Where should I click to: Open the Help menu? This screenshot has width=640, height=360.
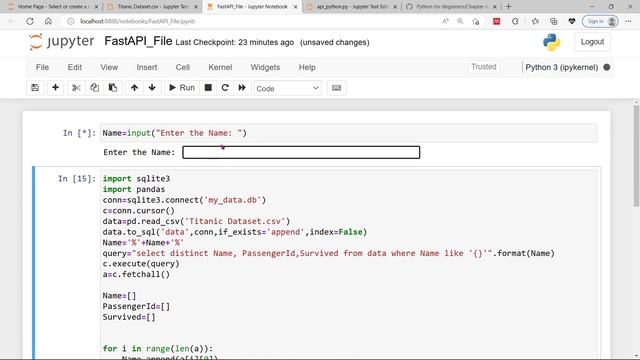coord(307,67)
